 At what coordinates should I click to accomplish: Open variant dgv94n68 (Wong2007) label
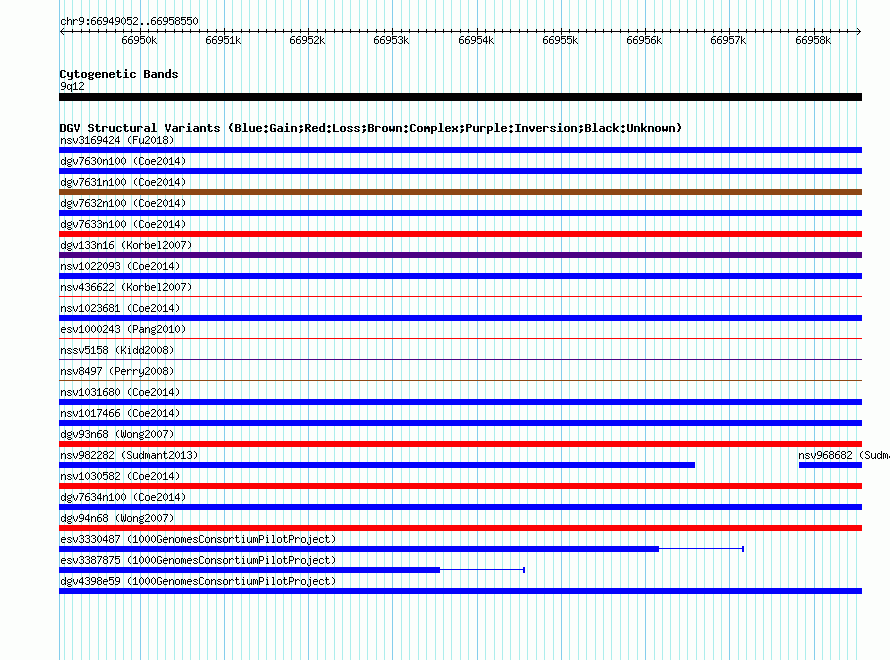click(117, 518)
